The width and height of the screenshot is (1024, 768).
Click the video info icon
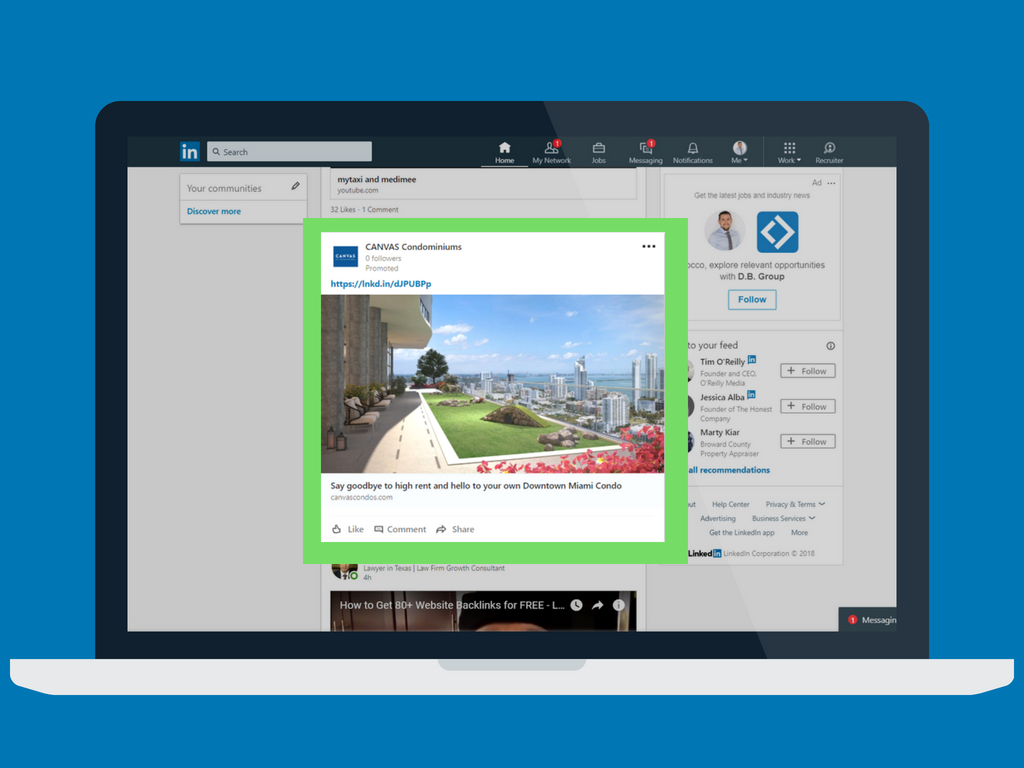coord(618,605)
